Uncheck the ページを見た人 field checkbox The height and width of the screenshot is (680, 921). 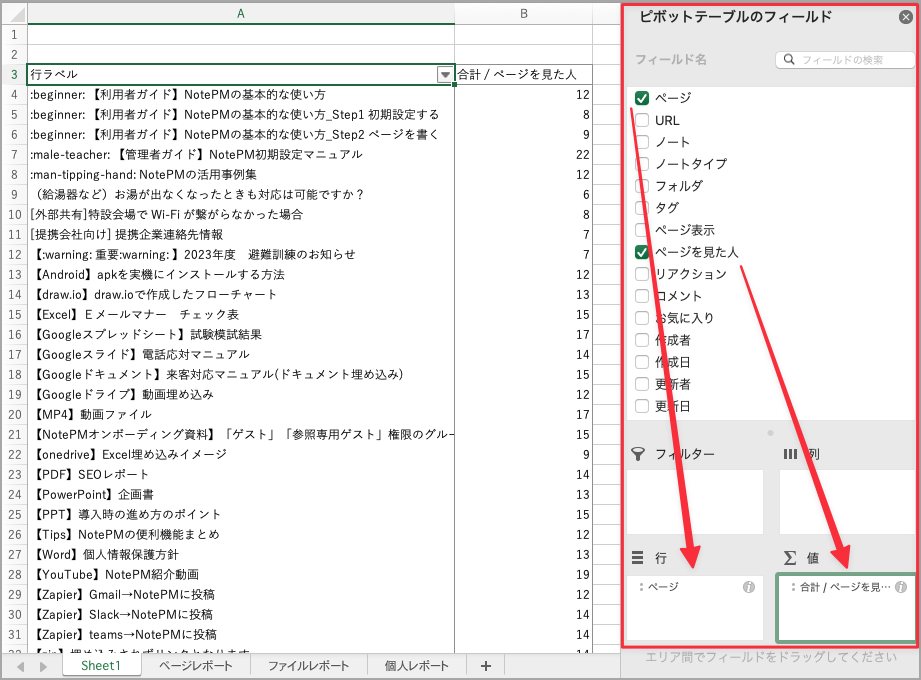click(x=642, y=253)
